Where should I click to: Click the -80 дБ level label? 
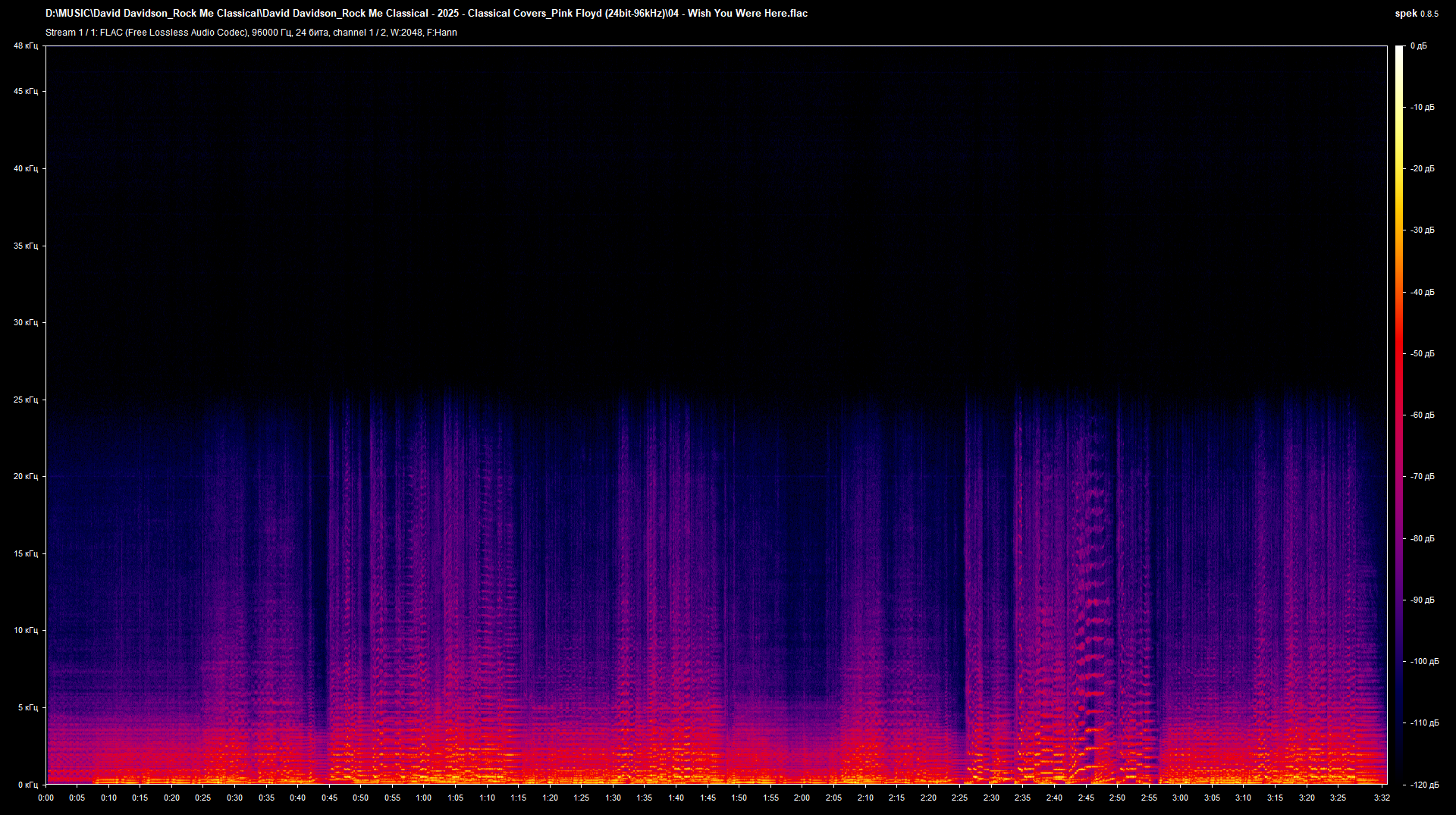[x=1423, y=538]
